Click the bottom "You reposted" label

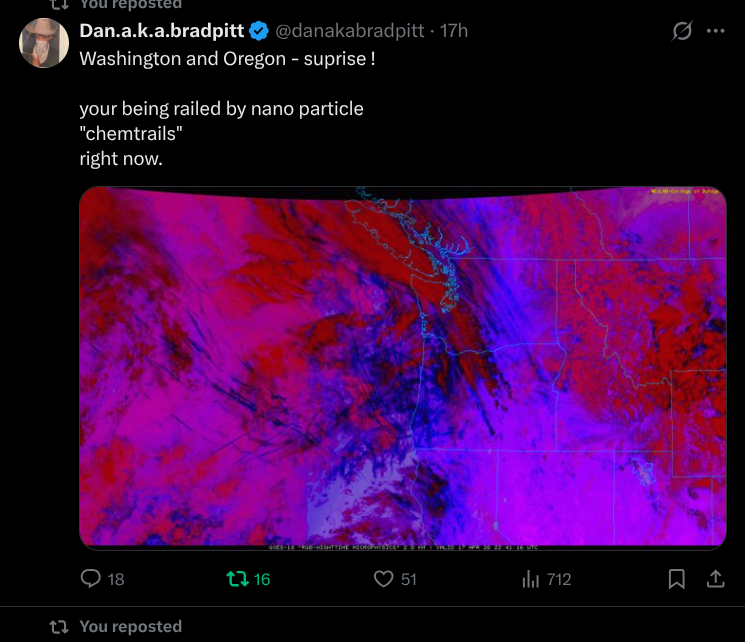[130, 627]
